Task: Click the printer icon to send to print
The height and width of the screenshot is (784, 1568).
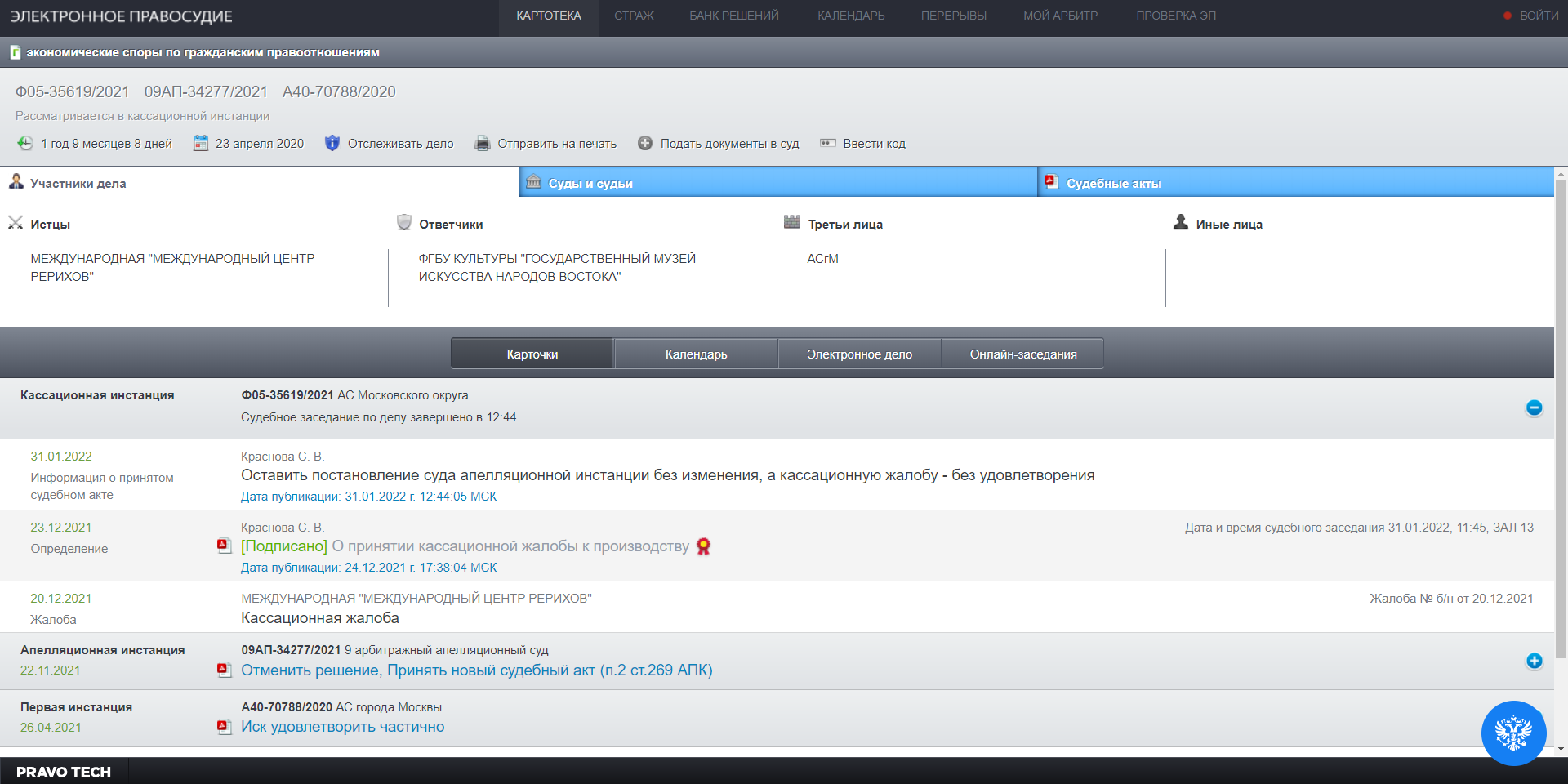Action: coord(483,144)
